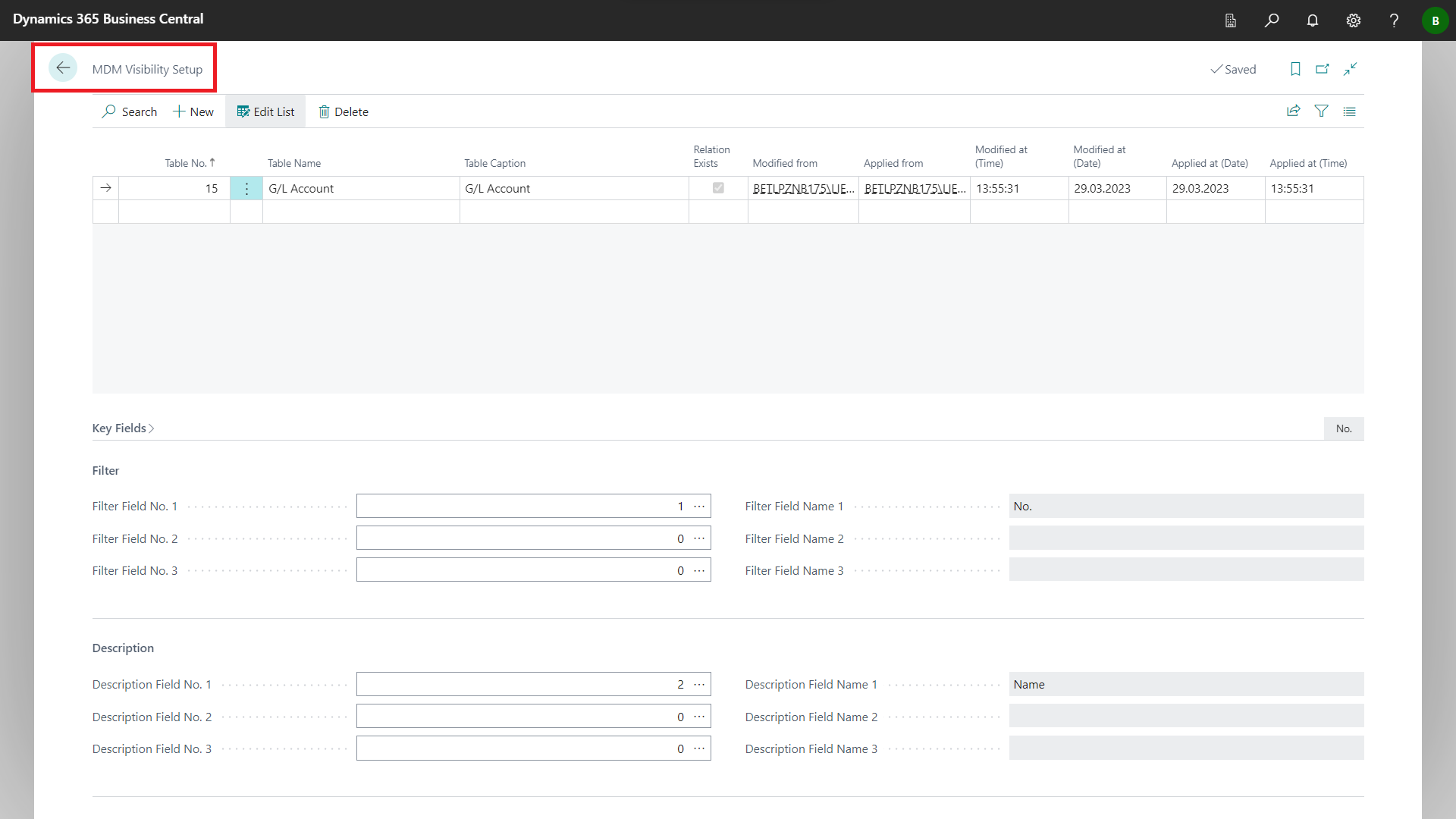
Task: Open the company/page icon in top bar
Action: coord(1231,20)
